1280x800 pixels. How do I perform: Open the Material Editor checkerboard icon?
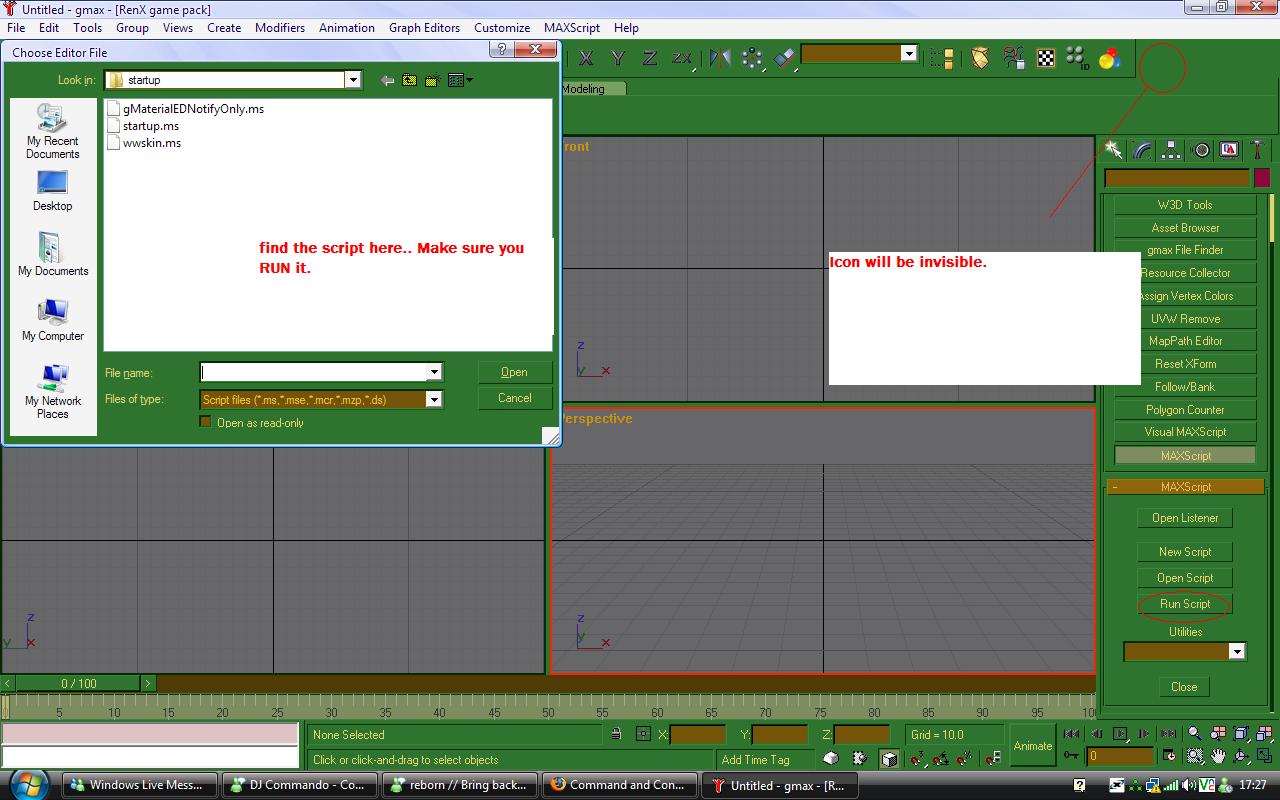pyautogui.click(x=1046, y=58)
